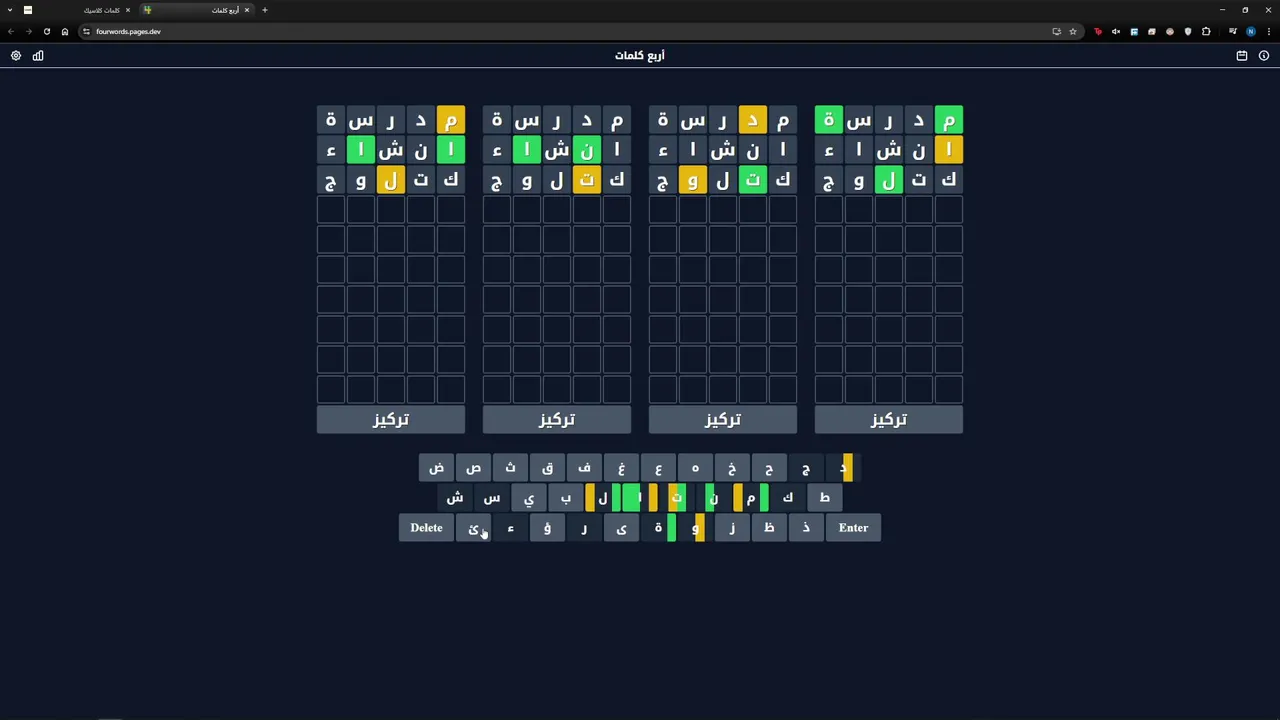Viewport: 1280px width, 720px height.
Task: Close the أربع كلمات tab
Action: pyautogui.click(x=247, y=10)
